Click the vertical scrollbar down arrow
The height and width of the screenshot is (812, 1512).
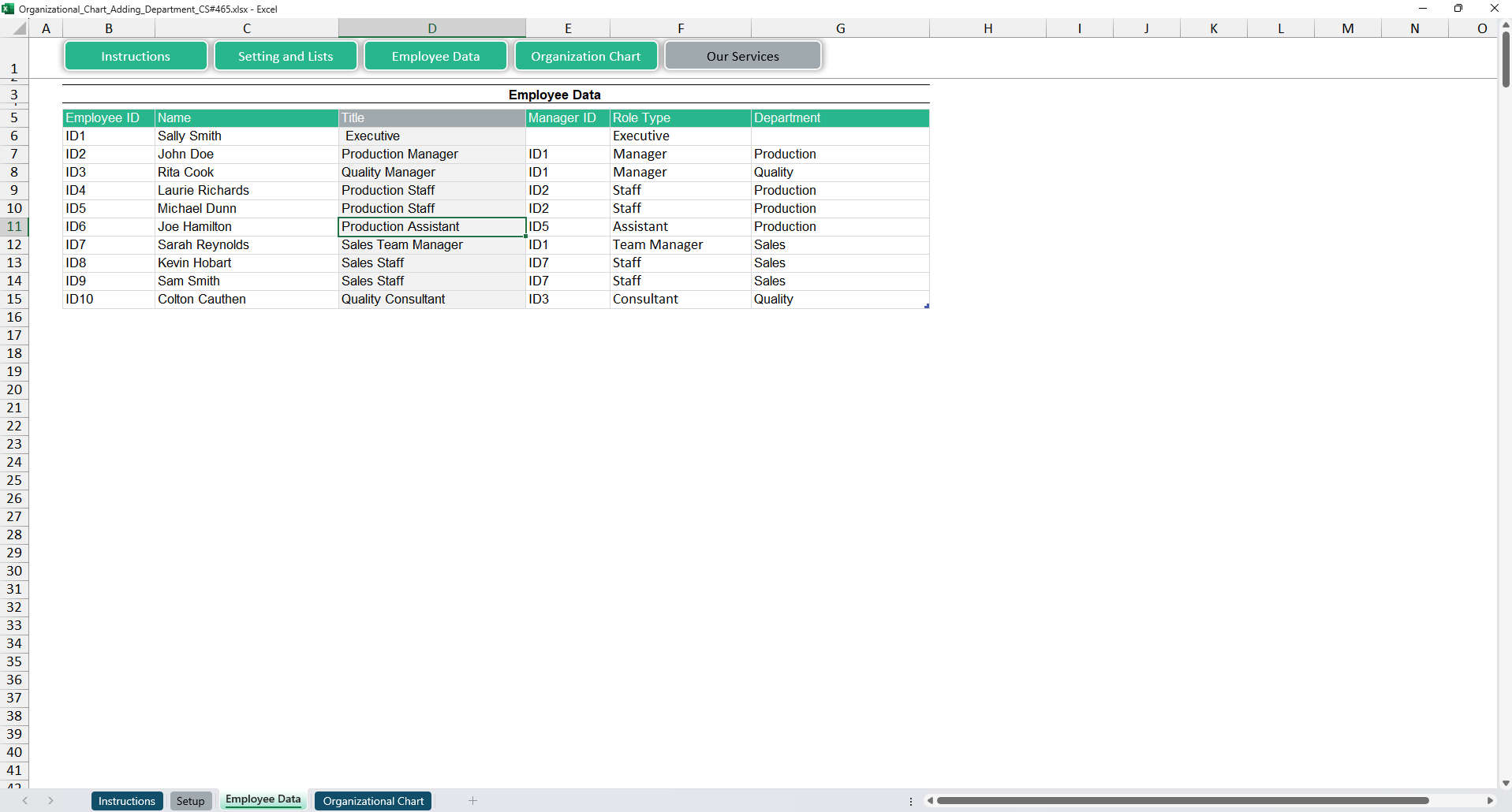coord(1505,783)
